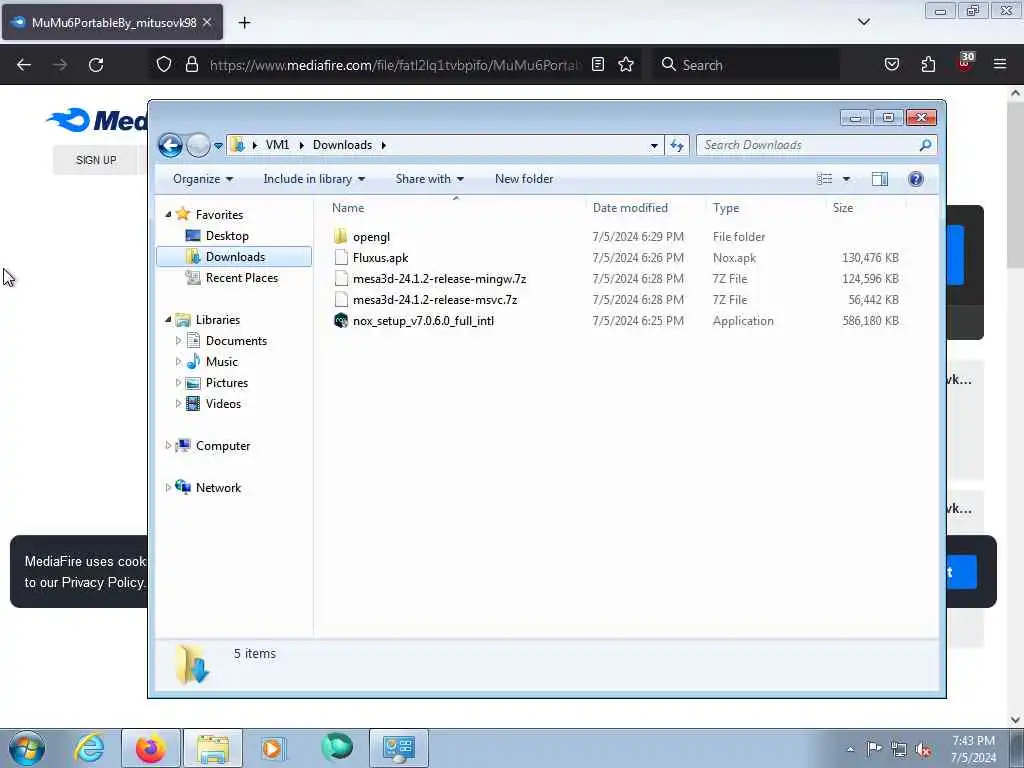Viewport: 1024px width, 768px height.
Task: Select the Pictures library
Action: pyautogui.click(x=227, y=383)
